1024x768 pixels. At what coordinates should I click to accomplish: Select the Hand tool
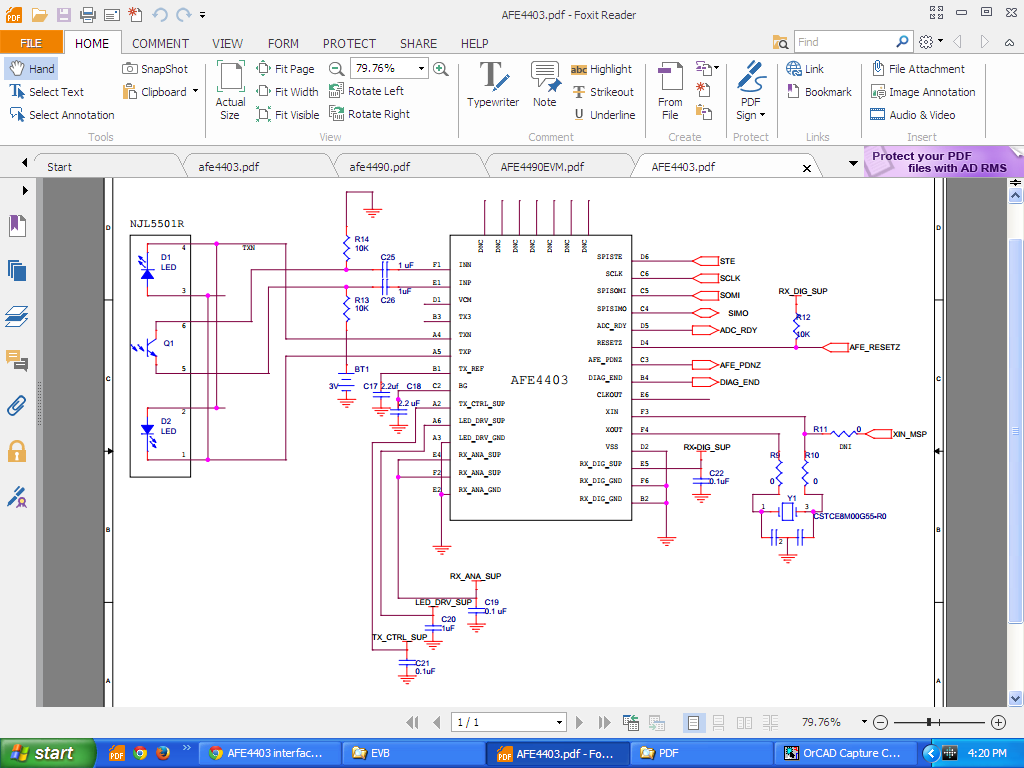(31, 69)
